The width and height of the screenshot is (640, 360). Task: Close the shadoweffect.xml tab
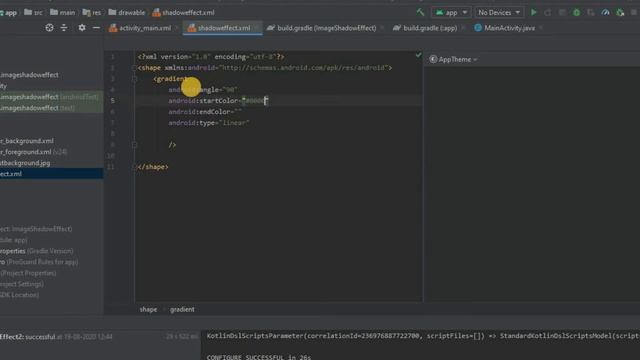(256, 28)
